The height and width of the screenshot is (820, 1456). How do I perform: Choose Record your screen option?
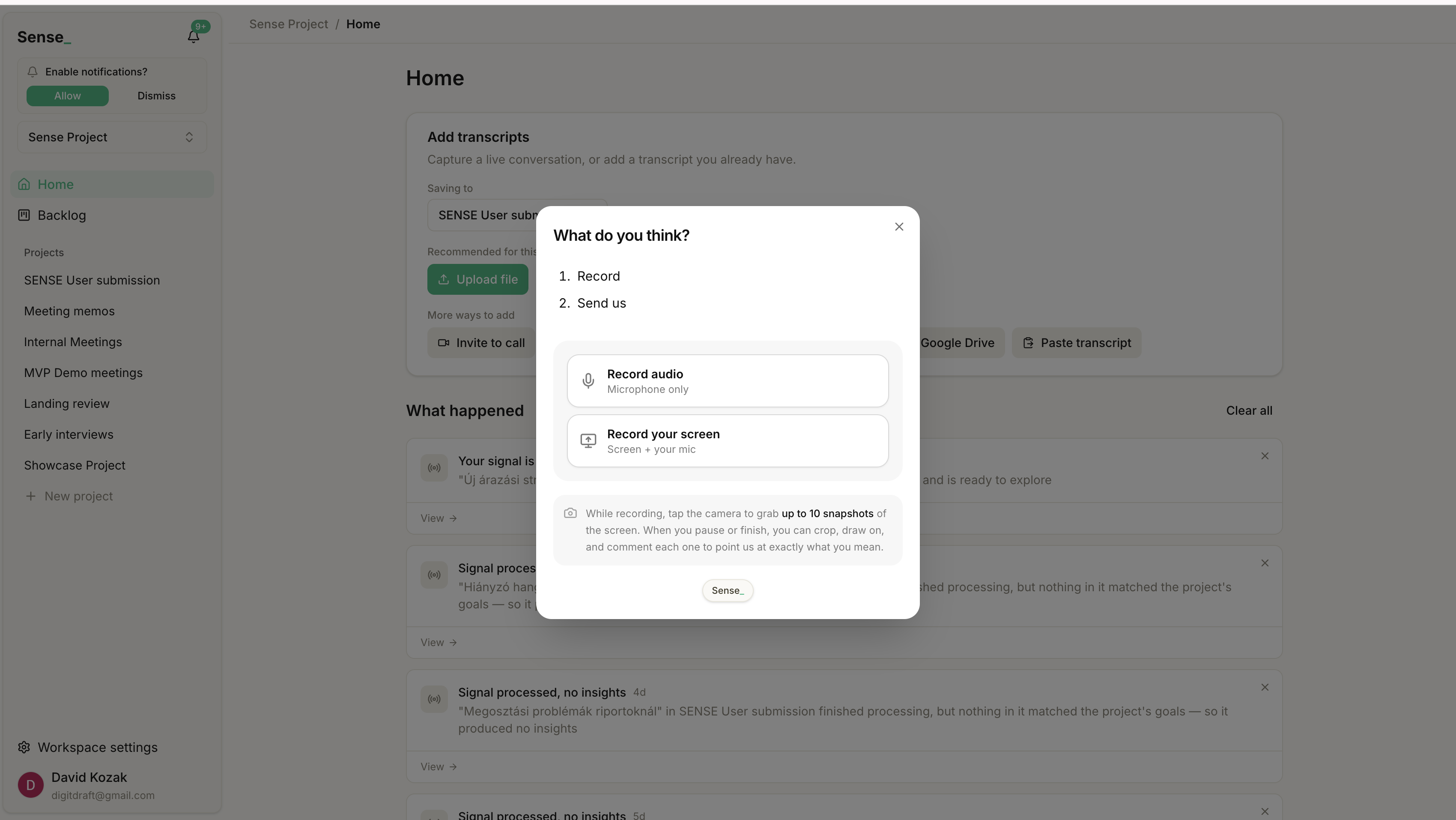point(728,441)
